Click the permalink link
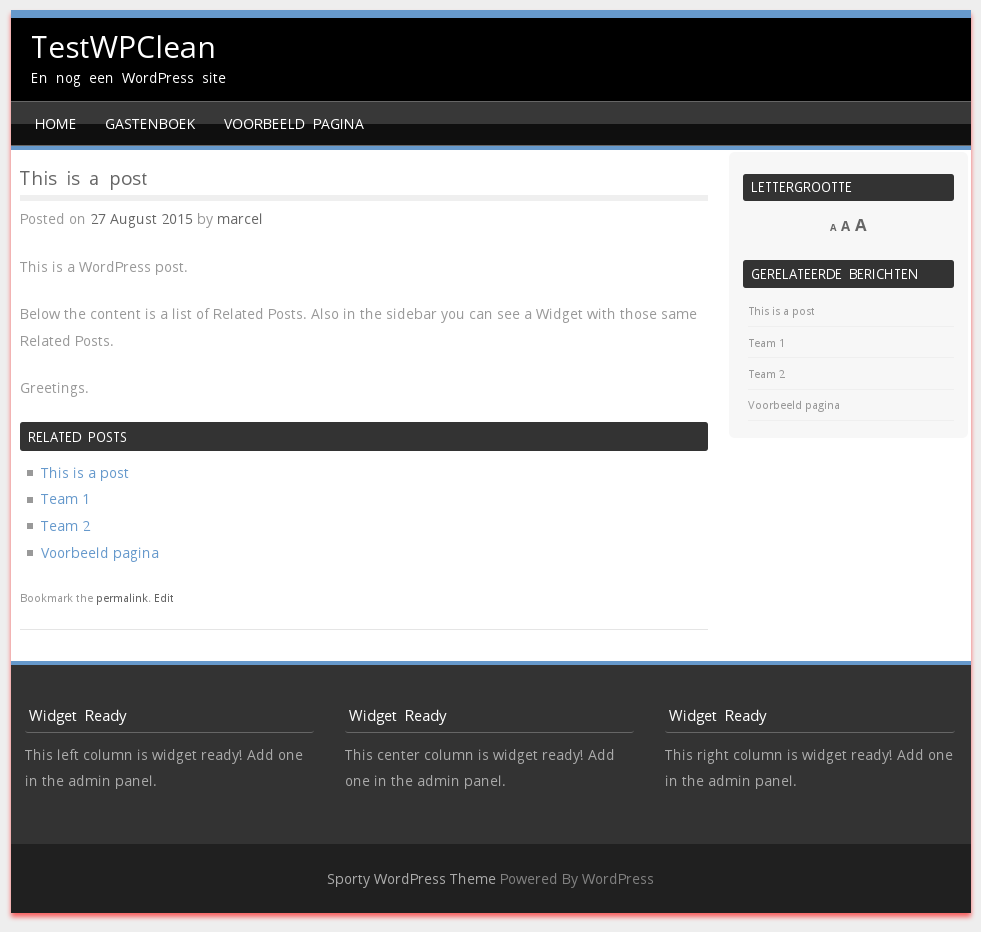 [122, 598]
